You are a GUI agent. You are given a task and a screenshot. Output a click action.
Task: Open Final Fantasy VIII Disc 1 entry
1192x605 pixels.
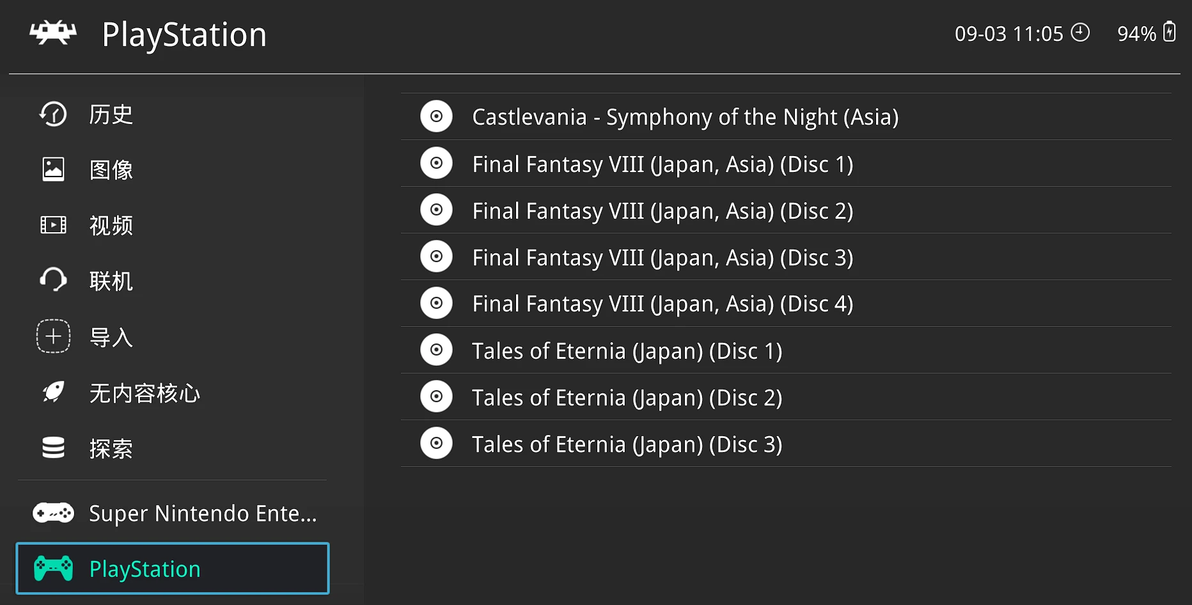pos(662,164)
